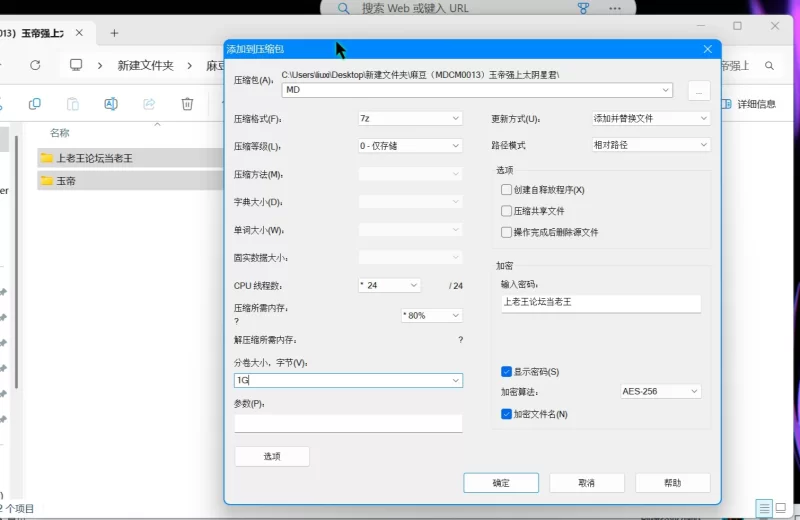The image size is (800, 520).
Task: Click the copy icon in Explorer toolbar
Action: 35,104
